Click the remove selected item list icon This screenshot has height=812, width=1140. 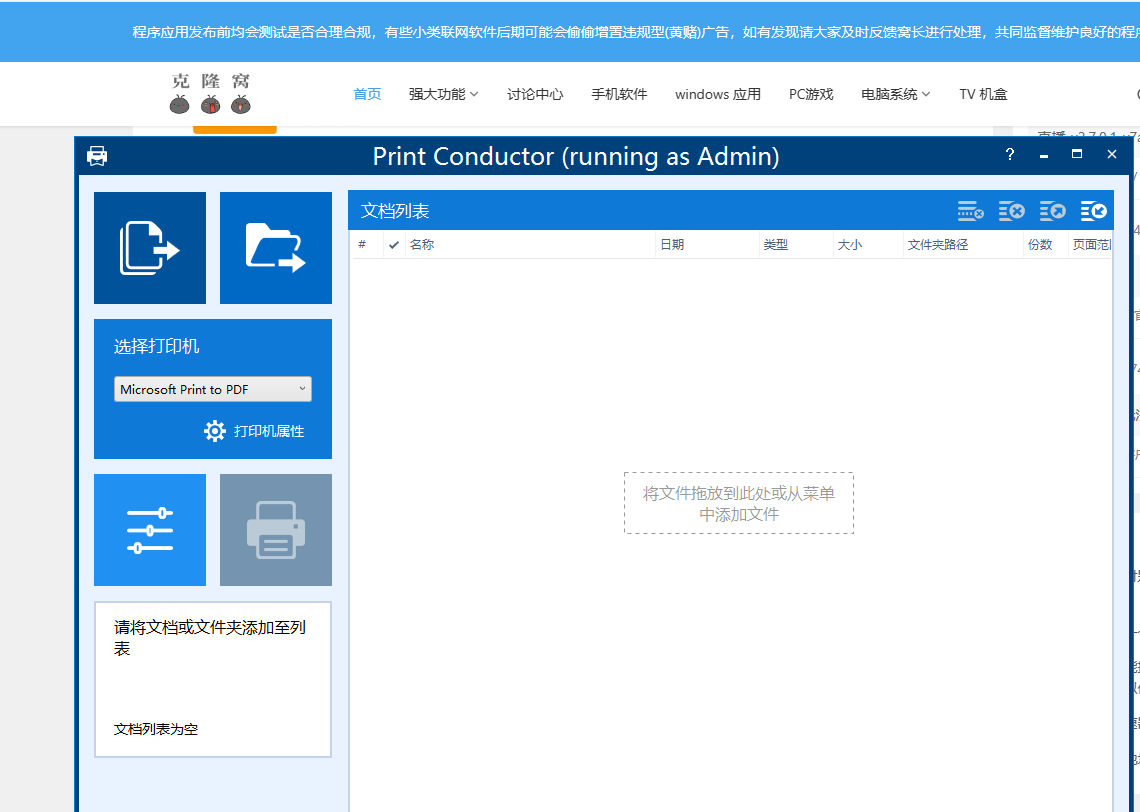click(971, 211)
